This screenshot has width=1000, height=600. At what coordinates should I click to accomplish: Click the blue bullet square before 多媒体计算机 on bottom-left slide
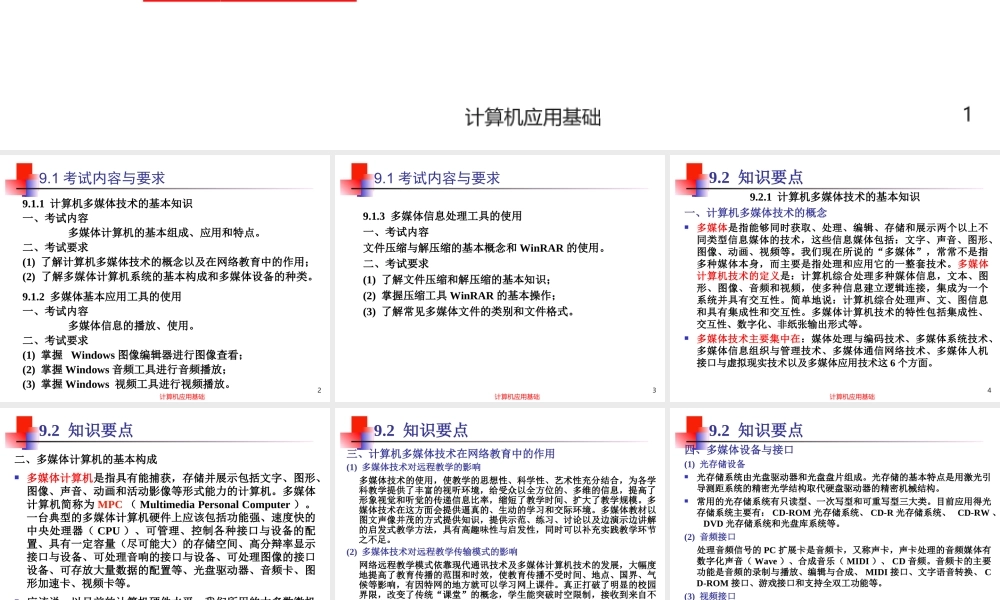(x=15, y=476)
